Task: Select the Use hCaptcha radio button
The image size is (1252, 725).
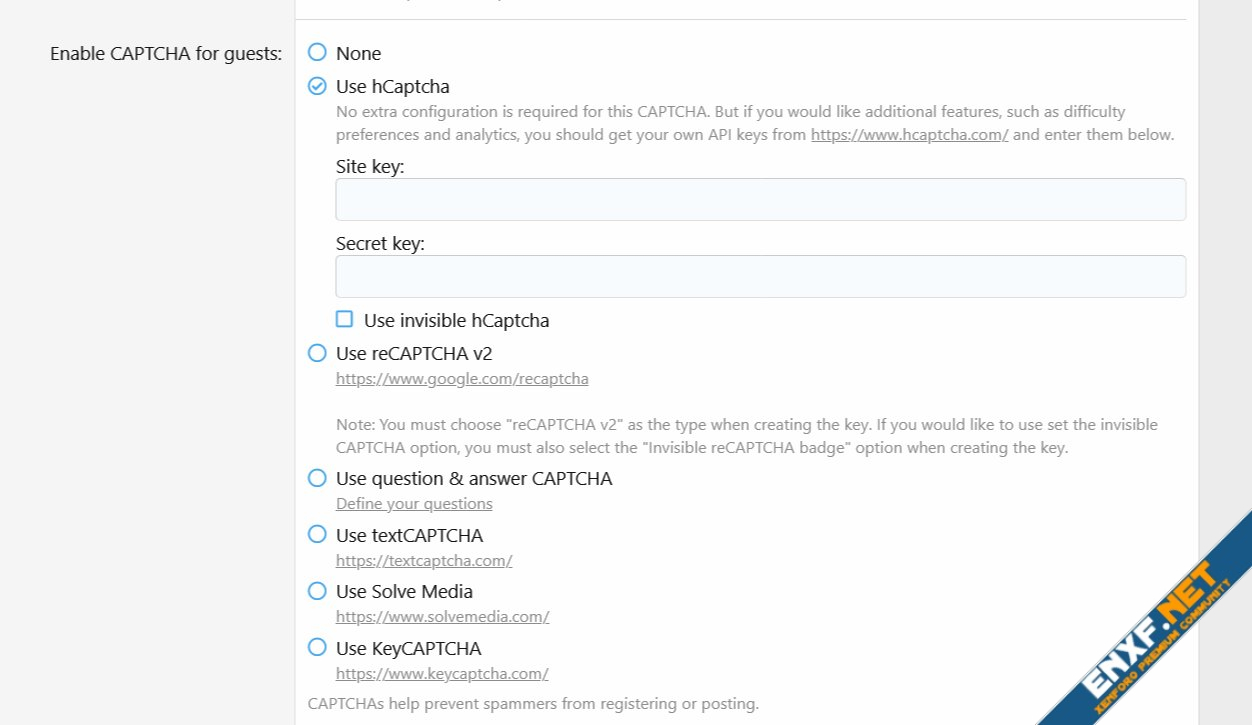Action: [x=317, y=87]
